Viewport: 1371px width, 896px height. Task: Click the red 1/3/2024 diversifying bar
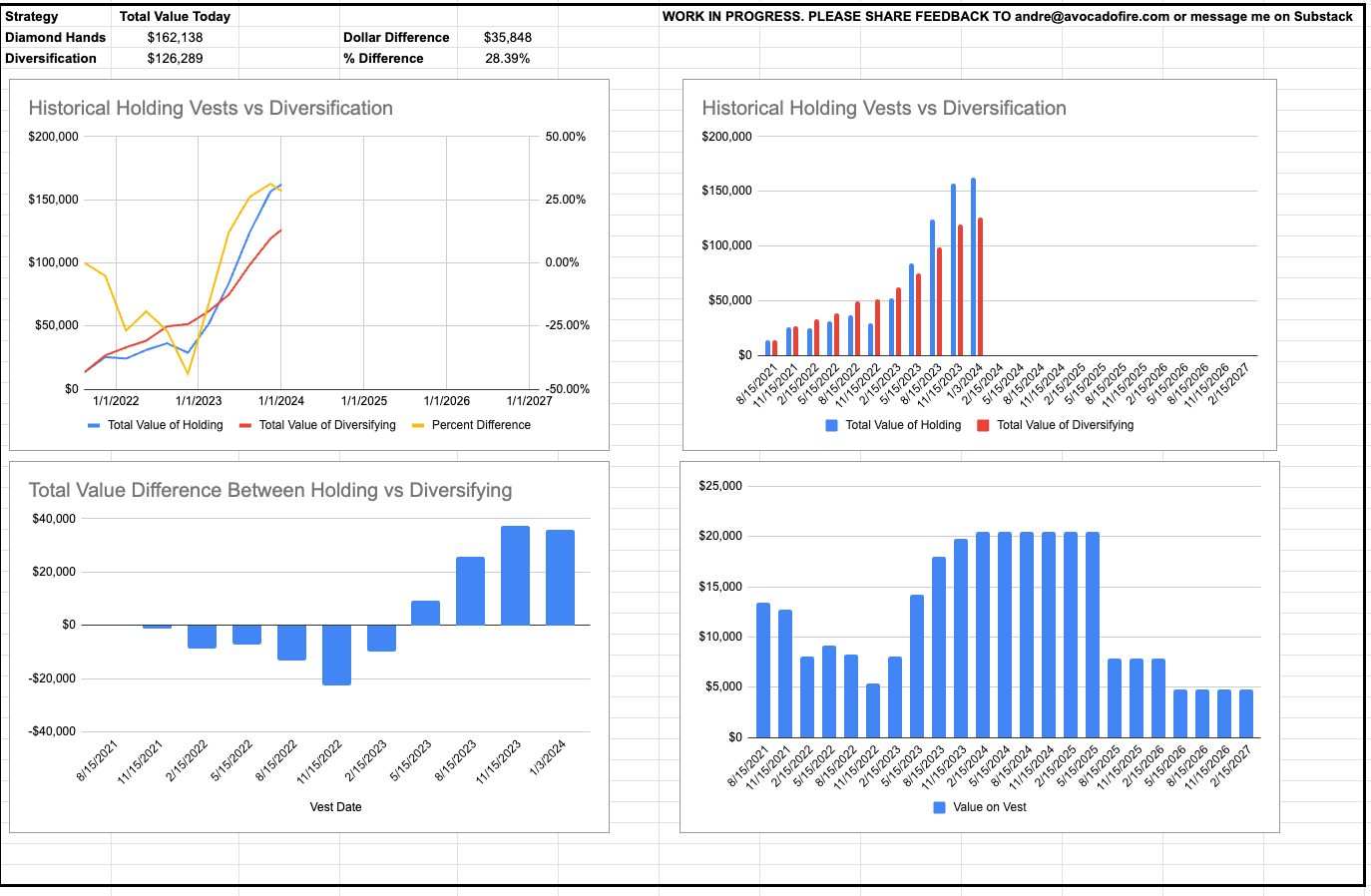pyautogui.click(x=980, y=284)
